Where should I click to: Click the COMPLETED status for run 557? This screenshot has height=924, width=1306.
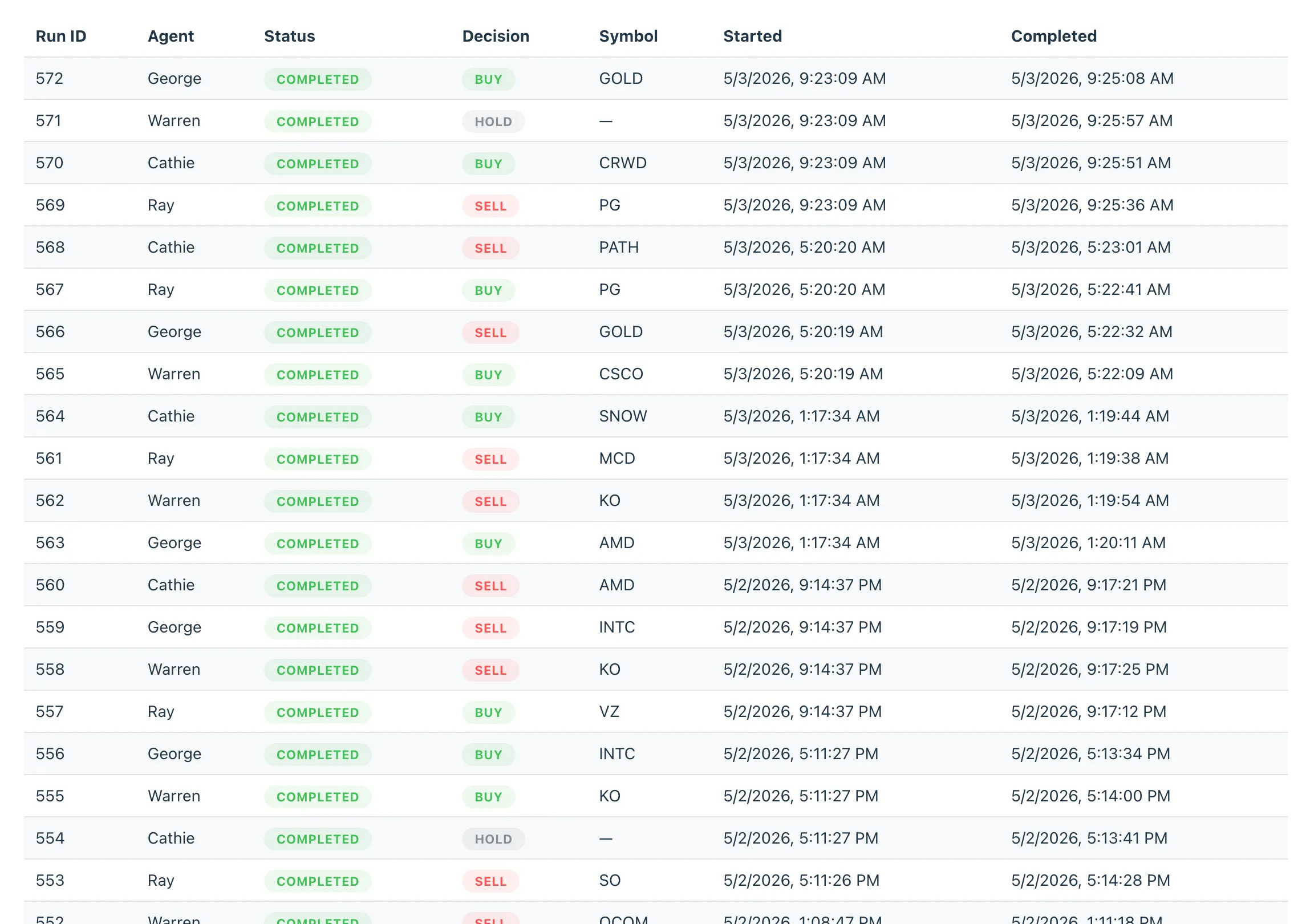click(x=318, y=712)
